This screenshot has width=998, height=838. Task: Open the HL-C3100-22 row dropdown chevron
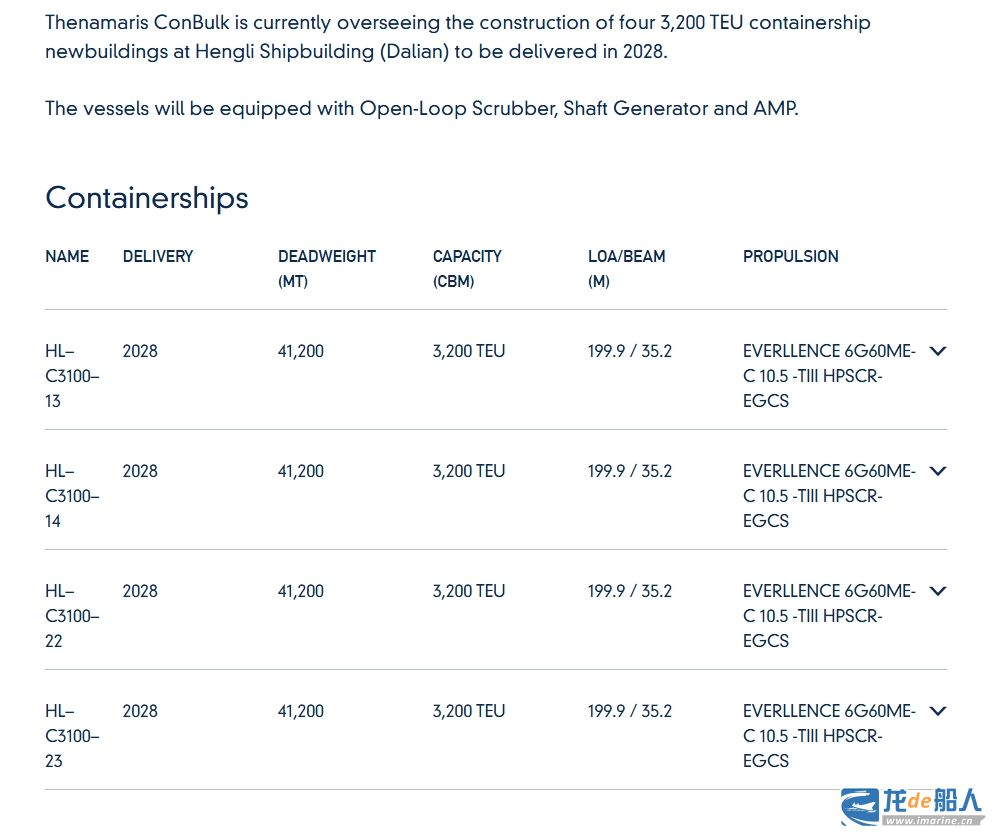pos(938,591)
